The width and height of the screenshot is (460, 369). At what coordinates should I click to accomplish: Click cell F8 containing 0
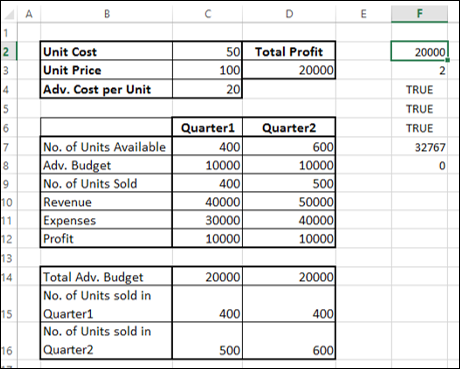pyautogui.click(x=419, y=165)
